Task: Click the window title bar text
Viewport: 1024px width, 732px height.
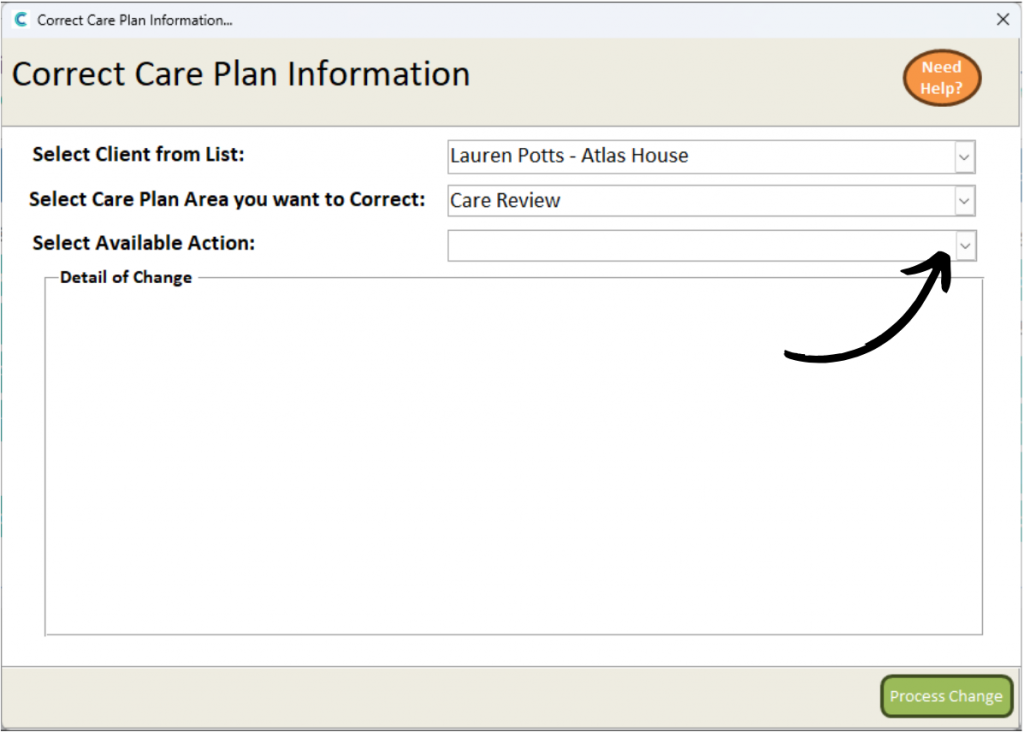Action: pyautogui.click(x=135, y=20)
